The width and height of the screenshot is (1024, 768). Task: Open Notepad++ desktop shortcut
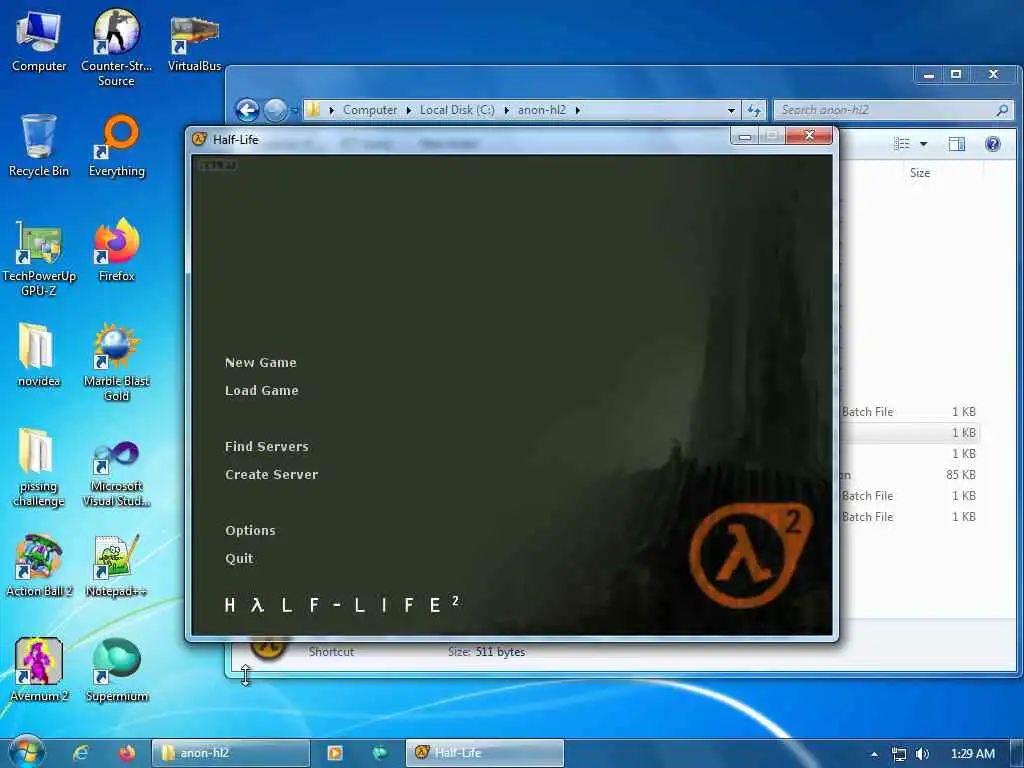117,566
